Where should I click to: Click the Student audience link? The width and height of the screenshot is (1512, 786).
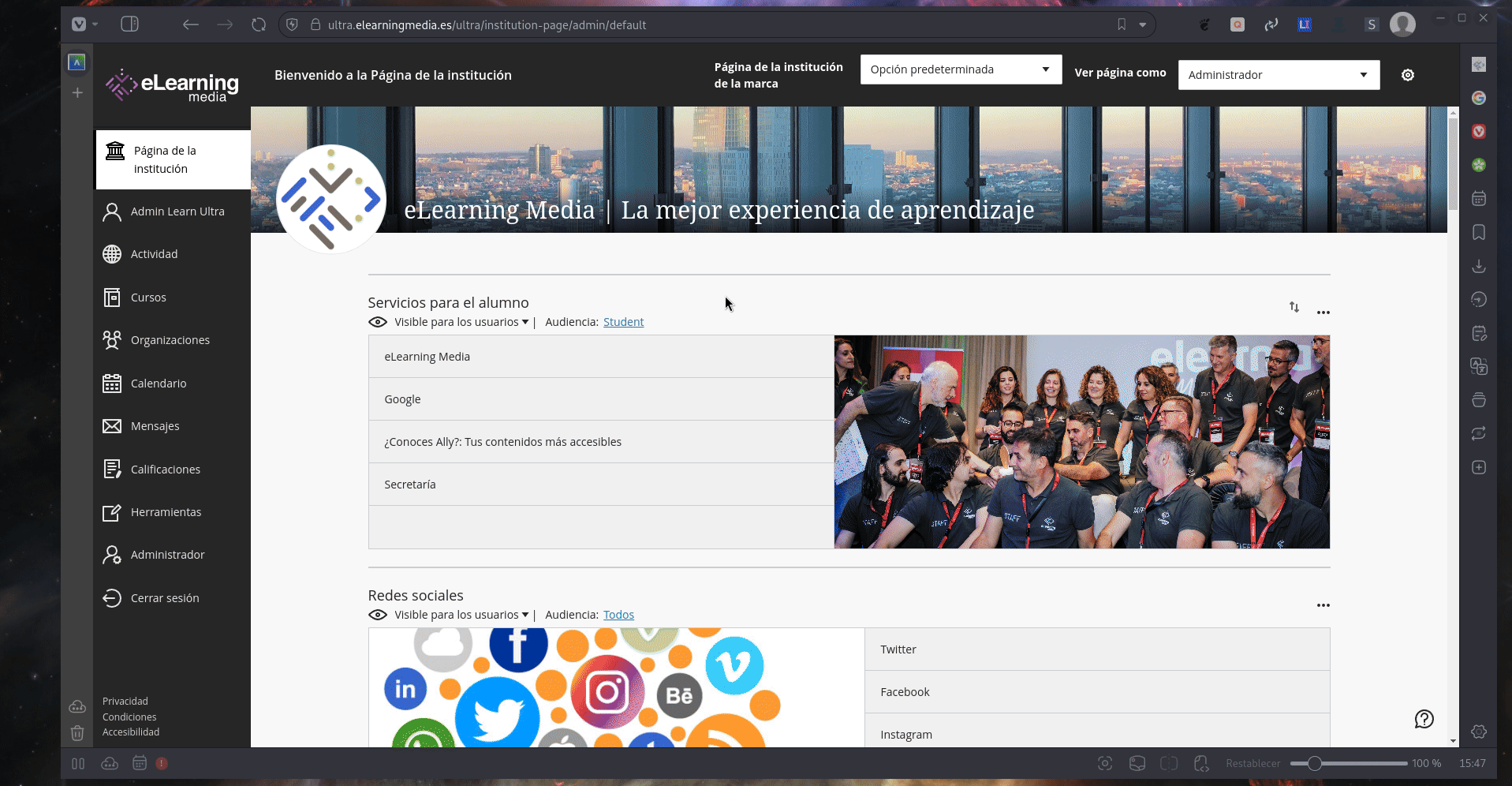(623, 322)
